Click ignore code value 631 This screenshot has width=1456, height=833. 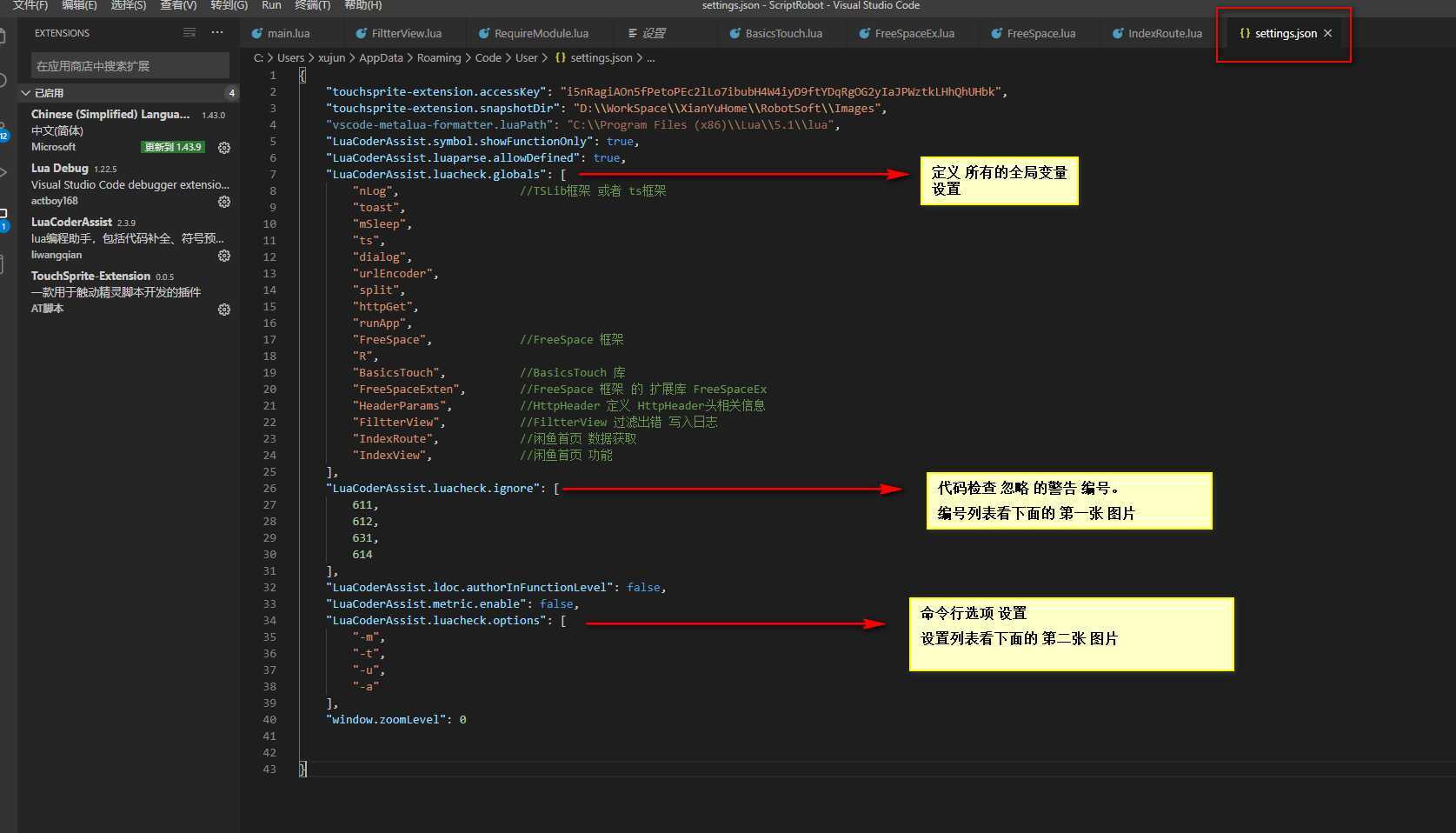coord(362,537)
